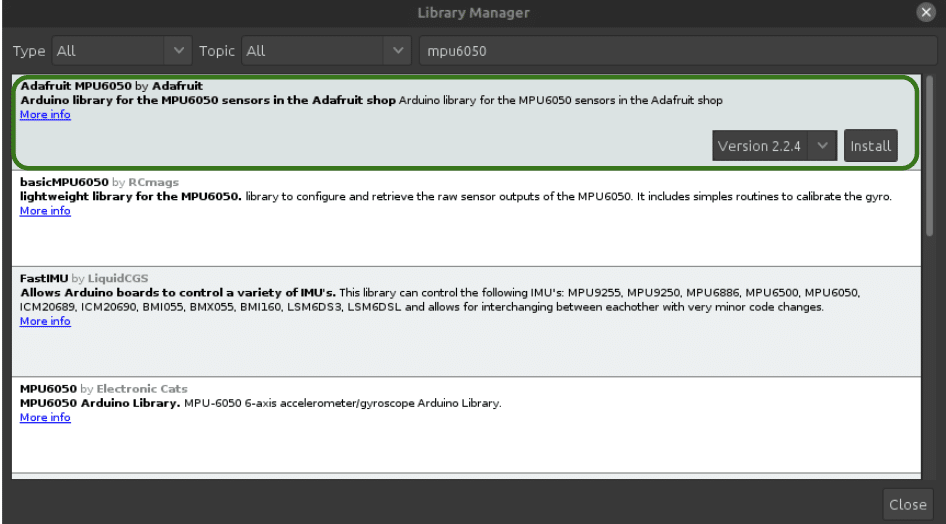Close the Library Manager with the X icon
946x524 pixels.
coord(926,13)
